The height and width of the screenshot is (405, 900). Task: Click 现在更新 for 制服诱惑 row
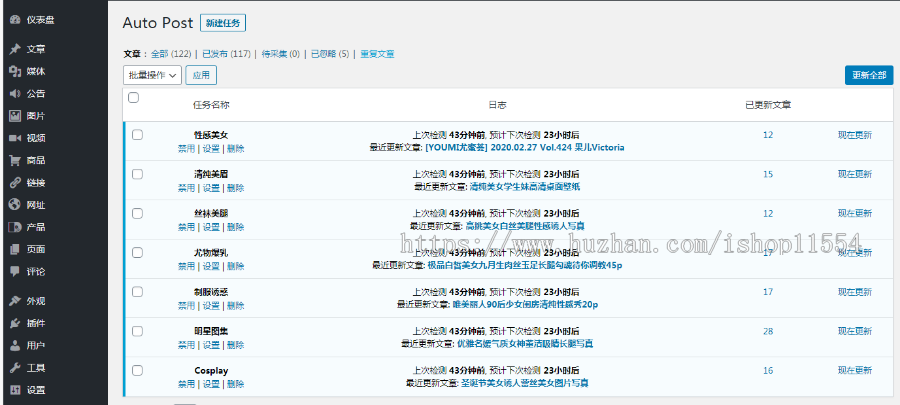click(855, 292)
